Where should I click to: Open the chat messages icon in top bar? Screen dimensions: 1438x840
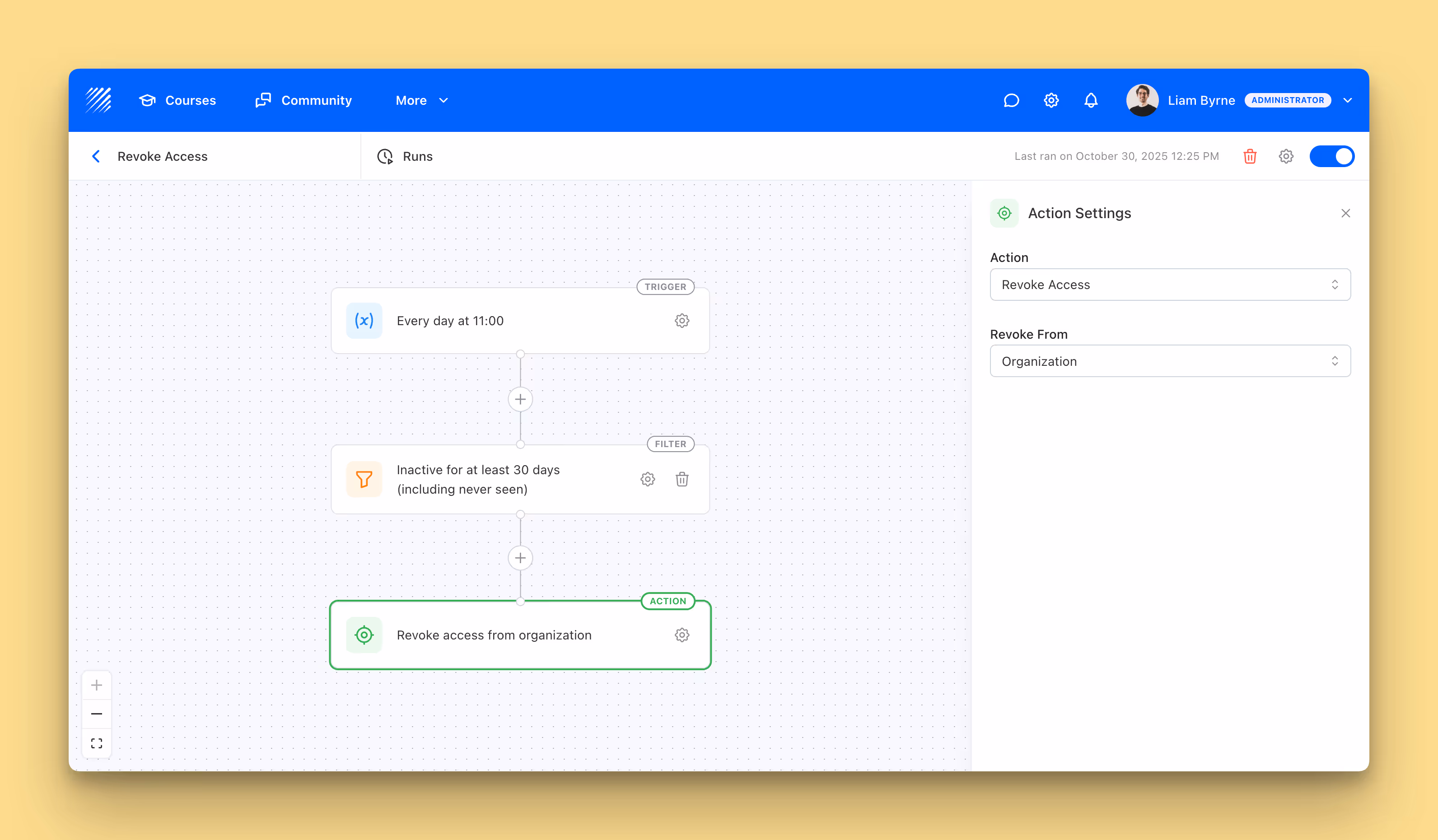pyautogui.click(x=1011, y=100)
